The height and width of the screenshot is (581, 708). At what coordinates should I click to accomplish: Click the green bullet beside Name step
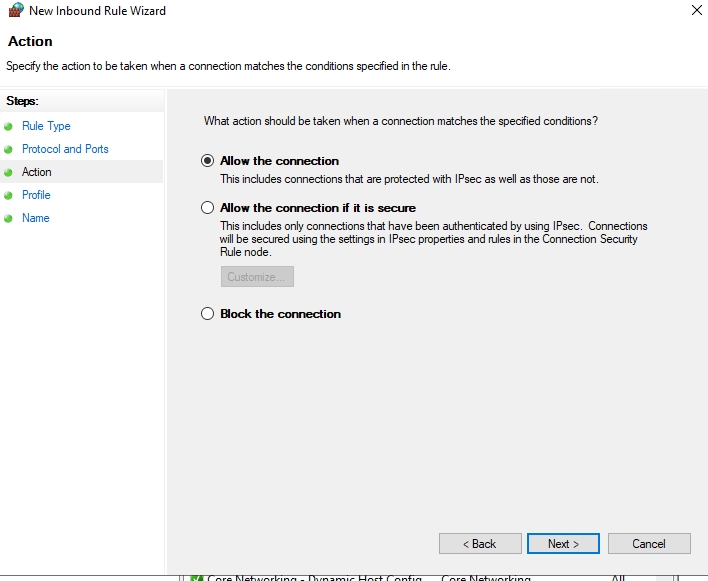9,218
